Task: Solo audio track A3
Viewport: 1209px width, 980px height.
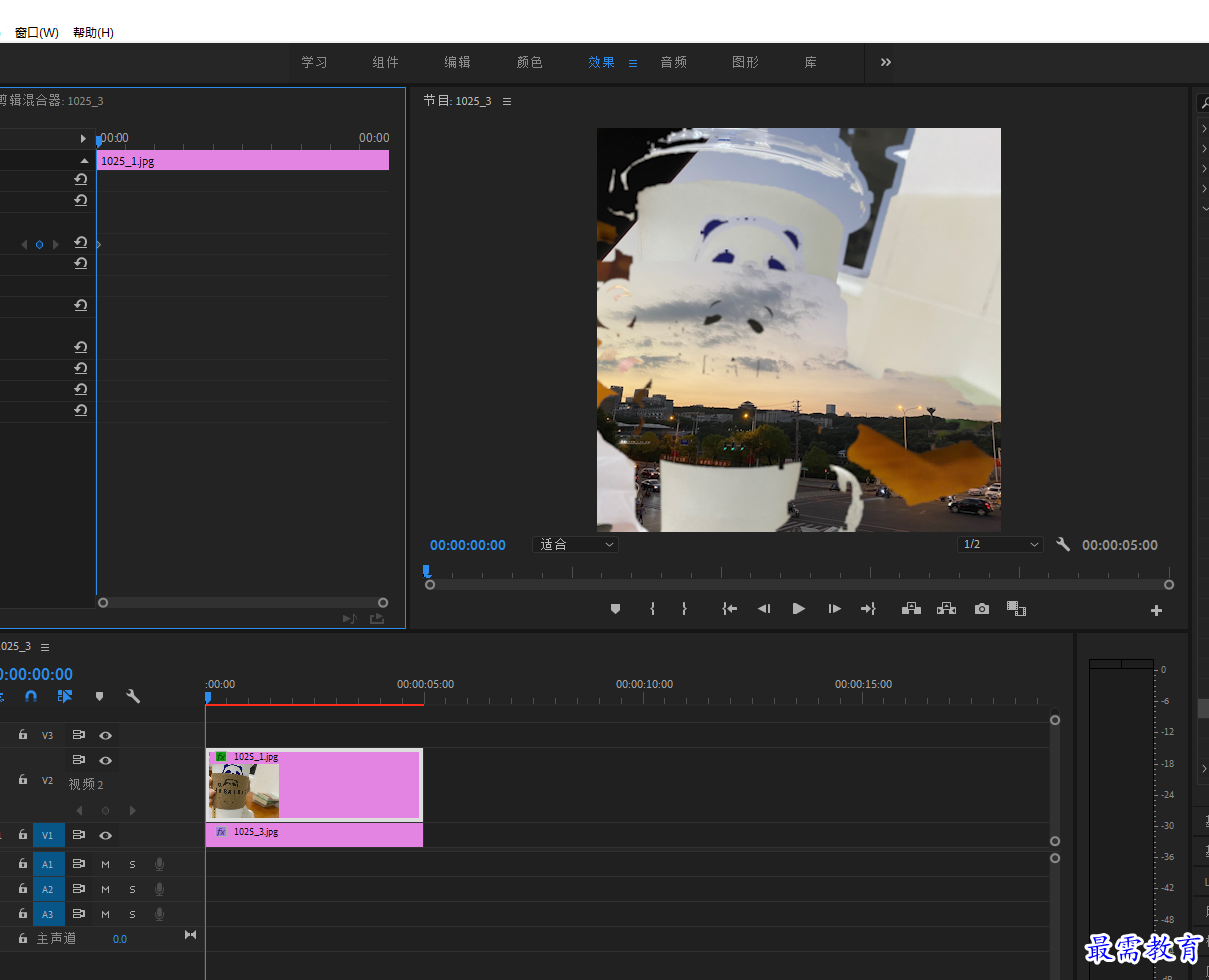Action: [132, 914]
